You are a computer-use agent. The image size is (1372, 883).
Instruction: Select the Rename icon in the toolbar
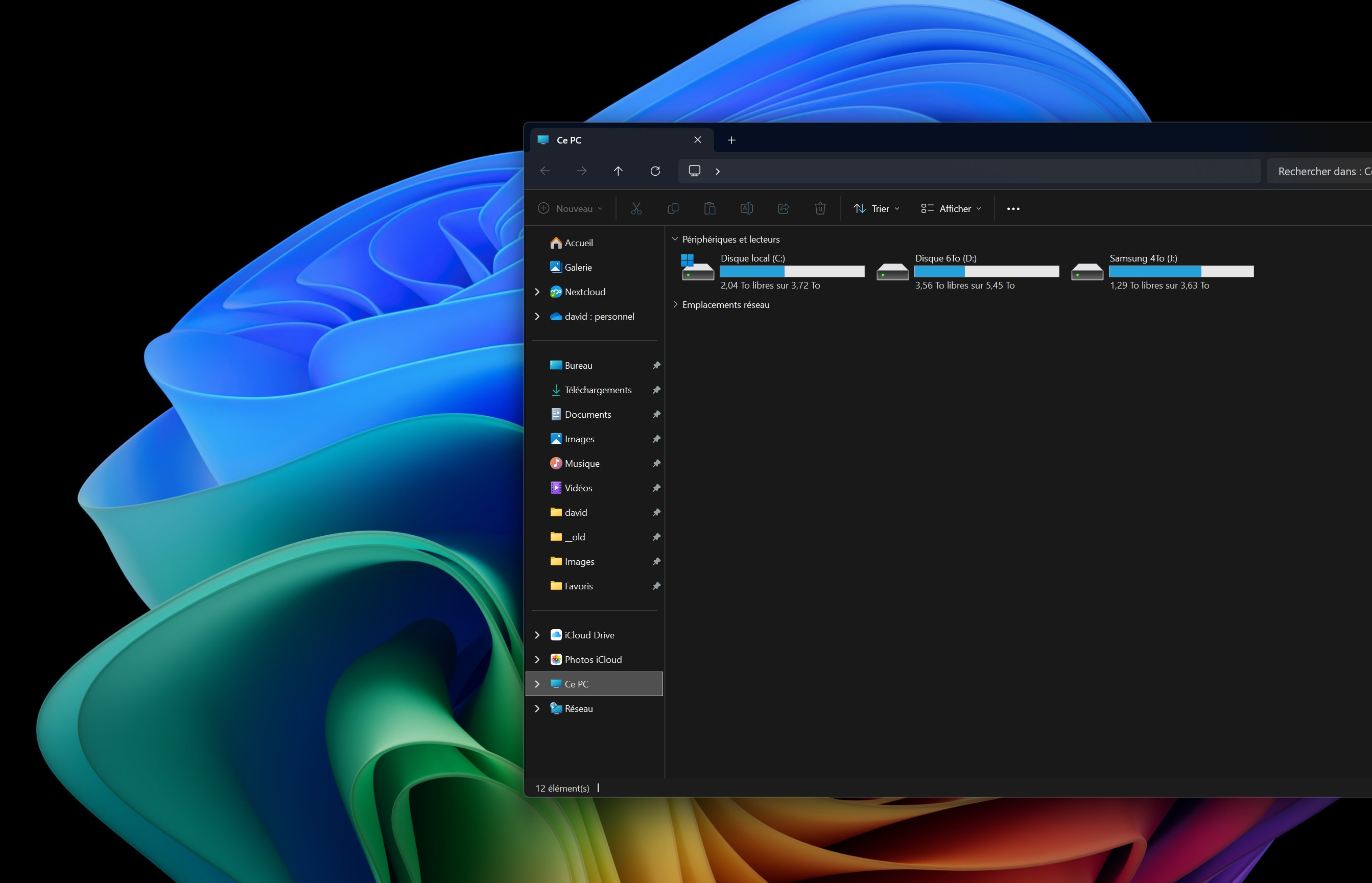pyautogui.click(x=746, y=208)
